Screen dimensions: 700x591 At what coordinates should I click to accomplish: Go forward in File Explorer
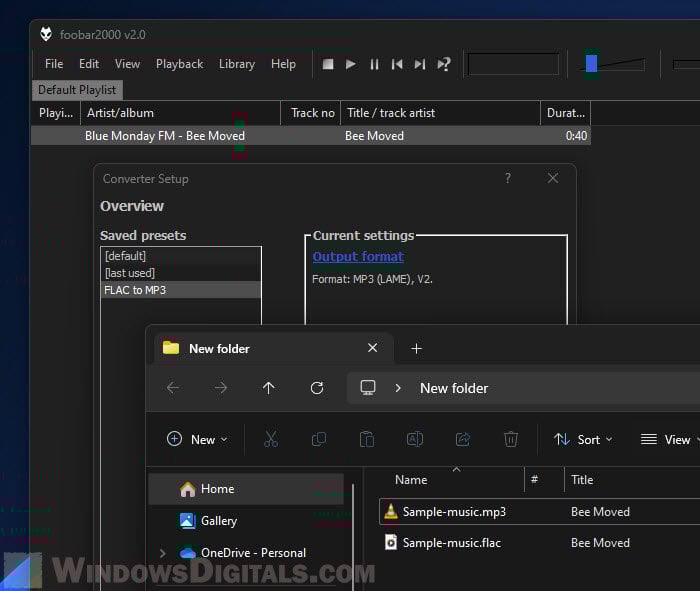click(221, 388)
